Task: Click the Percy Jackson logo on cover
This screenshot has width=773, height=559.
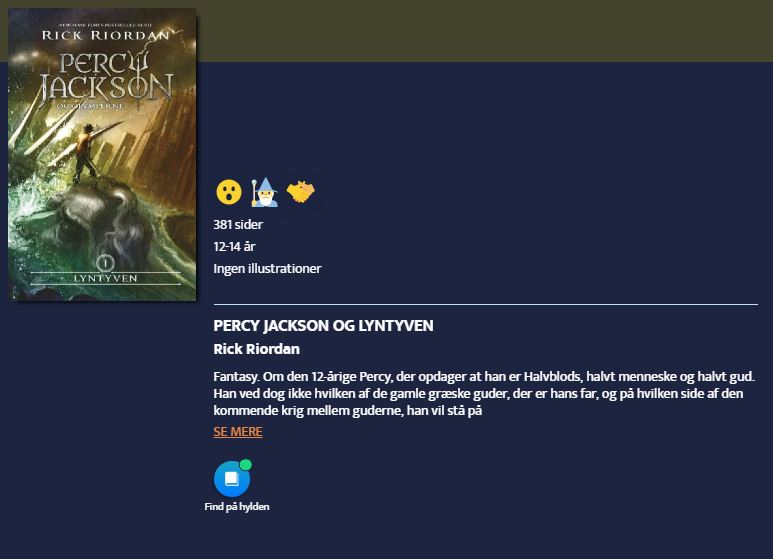Action: (106, 79)
